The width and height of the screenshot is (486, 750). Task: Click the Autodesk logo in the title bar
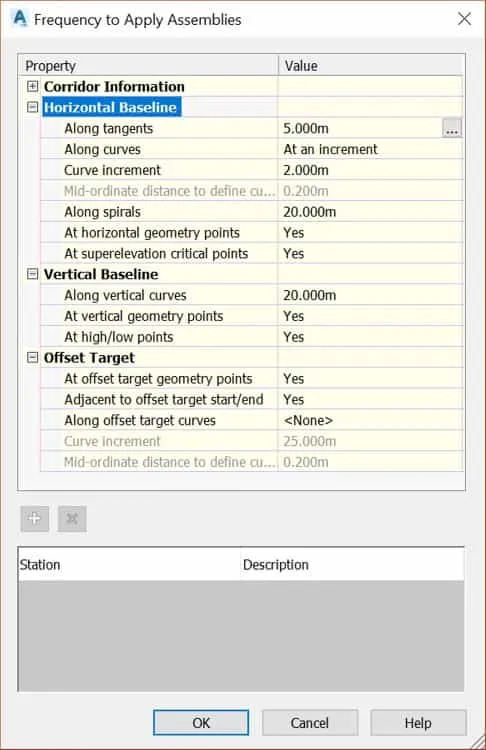click(20, 19)
